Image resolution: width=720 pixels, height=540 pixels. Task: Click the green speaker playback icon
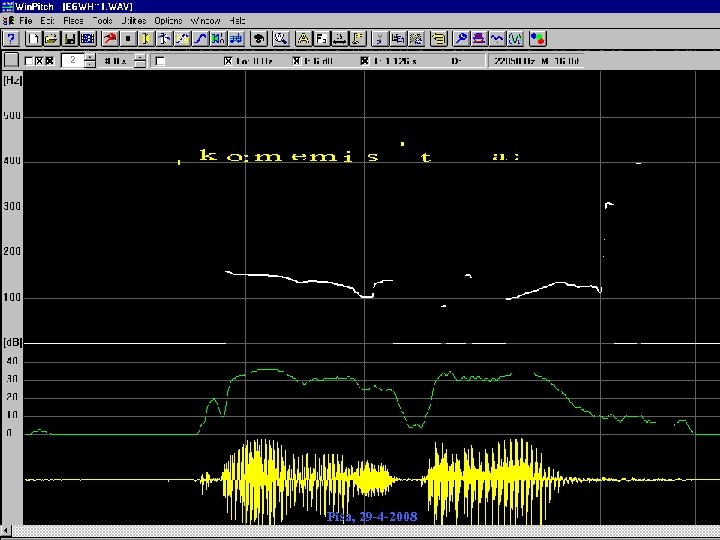218,39
